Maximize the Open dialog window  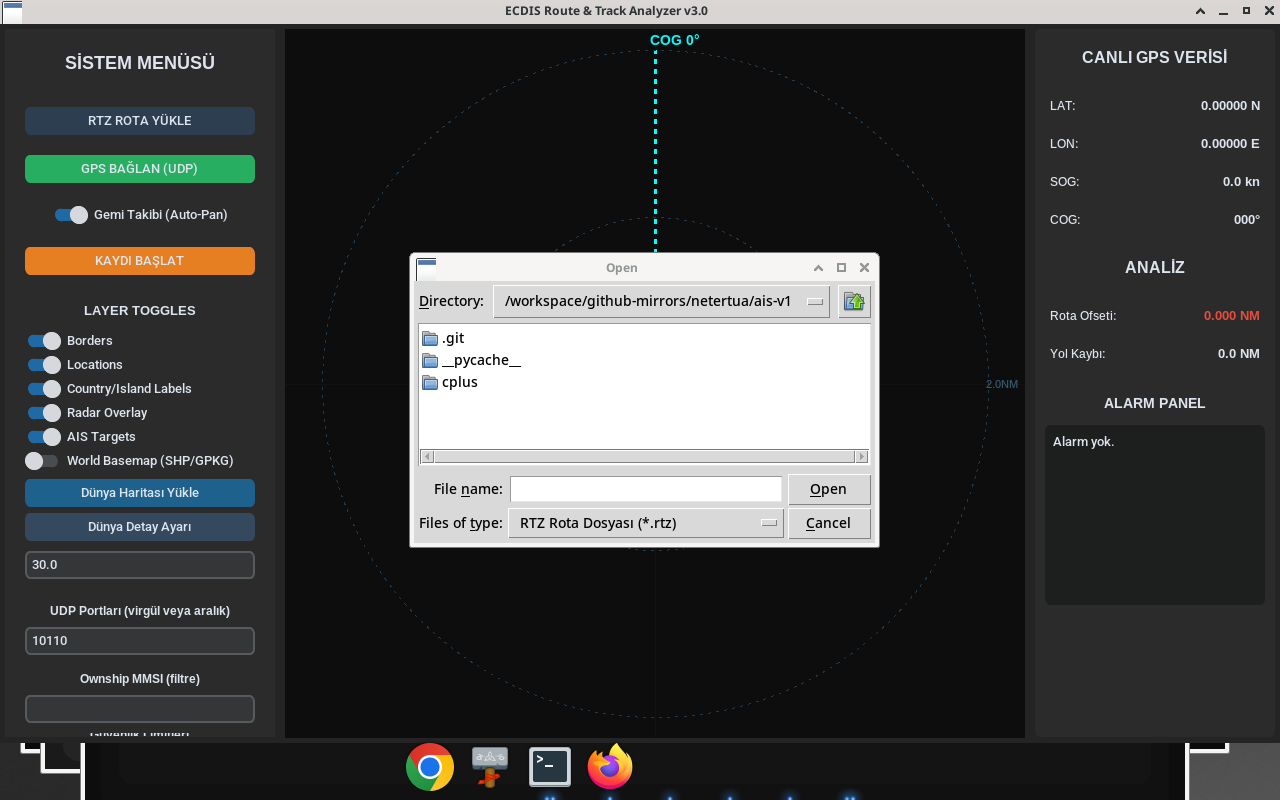point(842,267)
